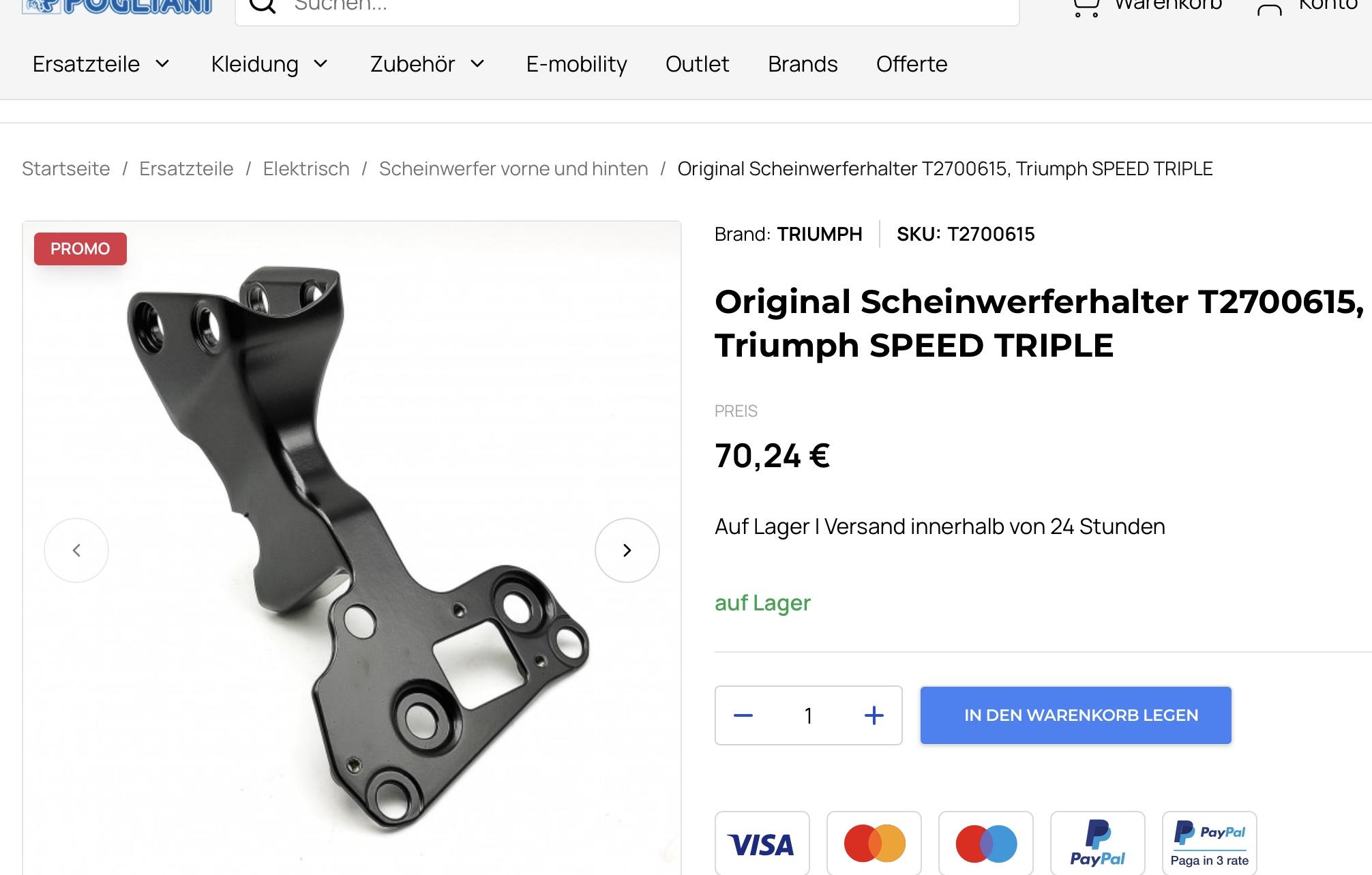
Task: Decrease quantity with minus icon
Action: [743, 715]
